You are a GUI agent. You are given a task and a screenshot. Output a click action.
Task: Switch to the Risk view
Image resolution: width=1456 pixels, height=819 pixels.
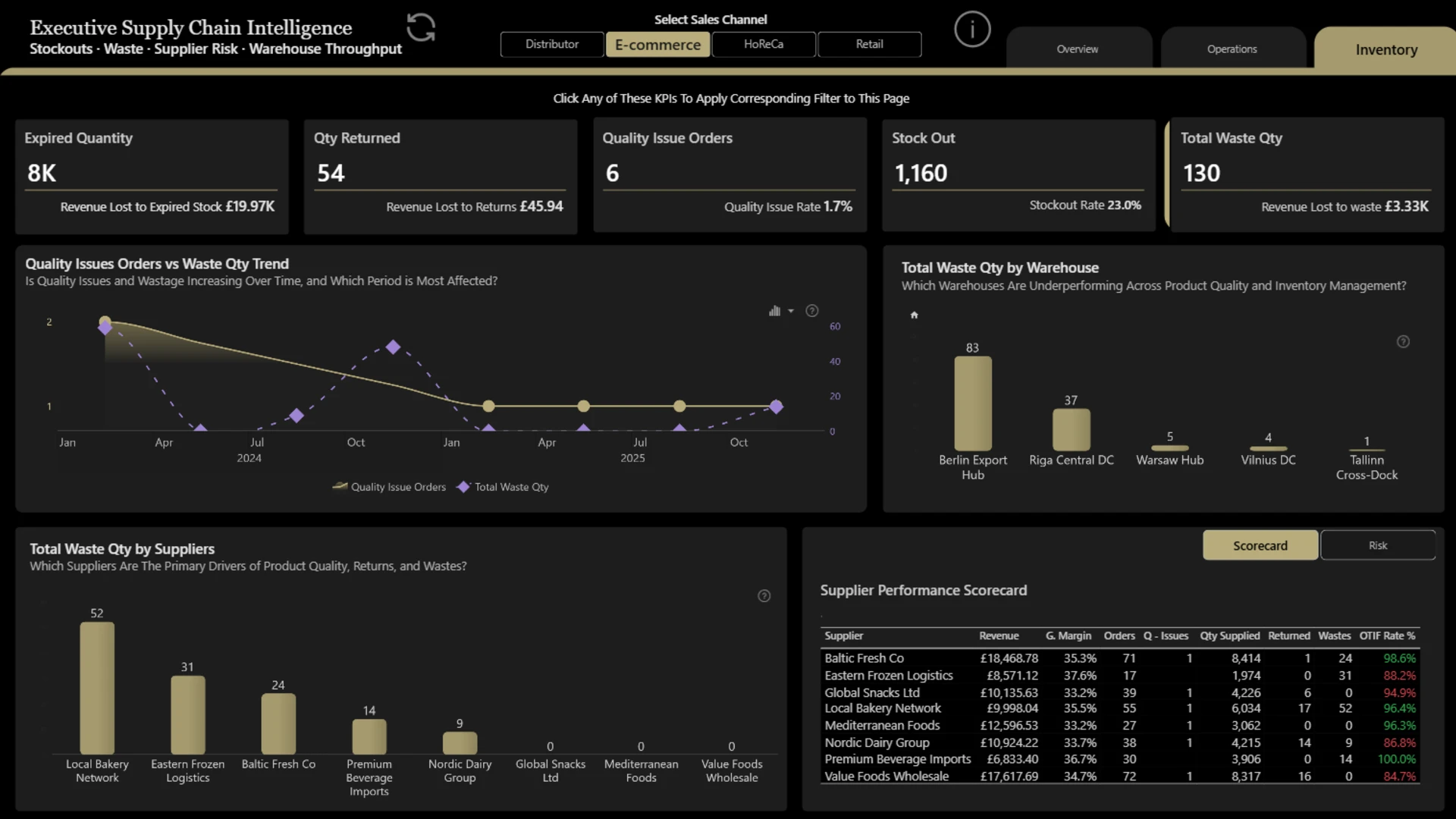(1378, 545)
